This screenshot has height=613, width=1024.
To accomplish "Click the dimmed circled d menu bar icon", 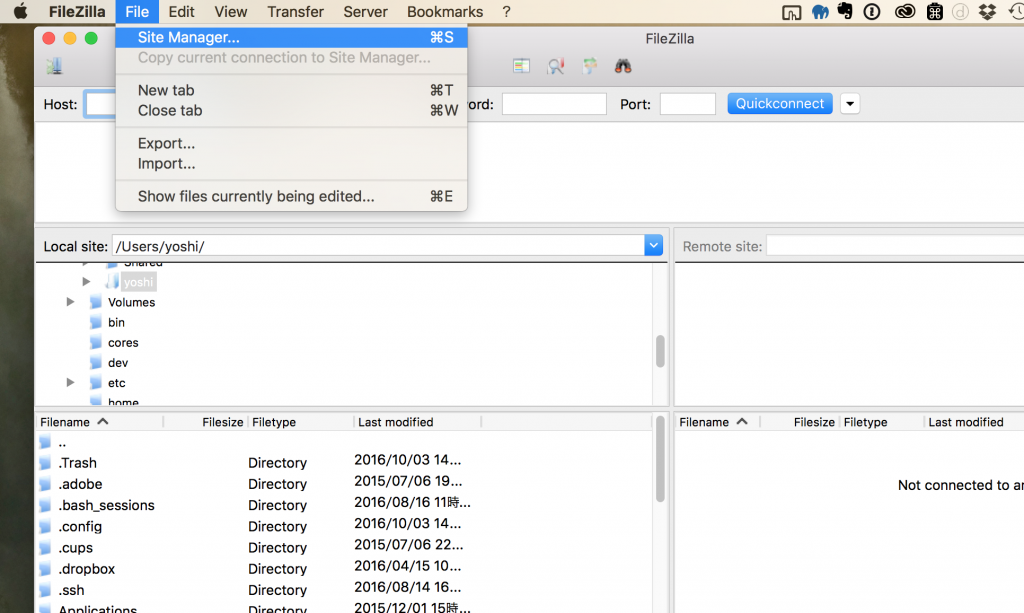I will click(960, 12).
